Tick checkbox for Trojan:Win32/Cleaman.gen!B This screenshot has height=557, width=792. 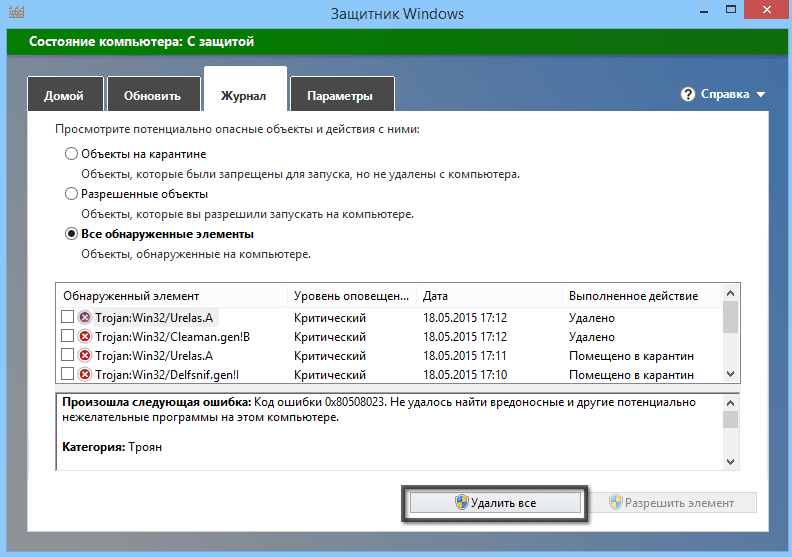tap(67, 336)
